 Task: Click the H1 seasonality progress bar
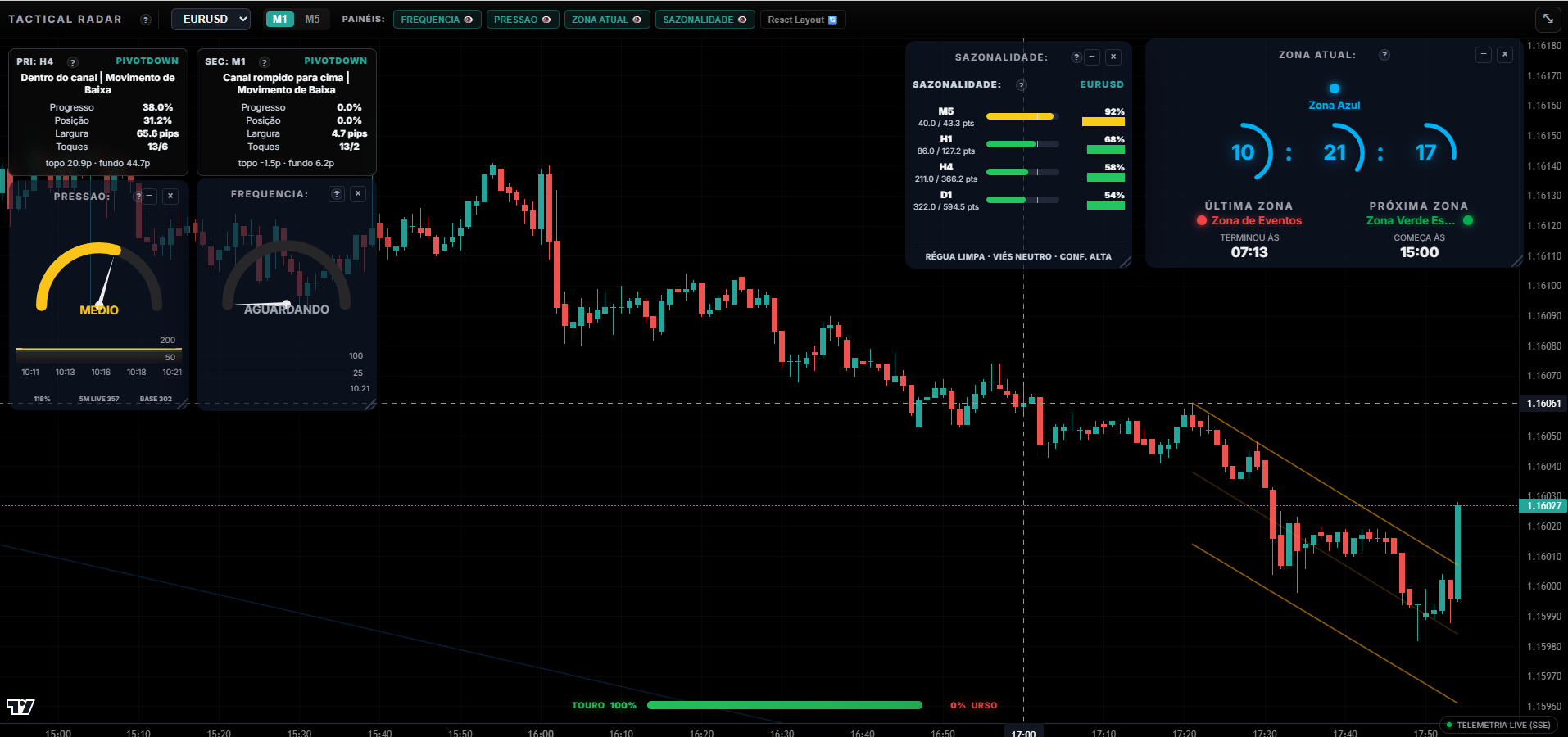[x=1022, y=144]
